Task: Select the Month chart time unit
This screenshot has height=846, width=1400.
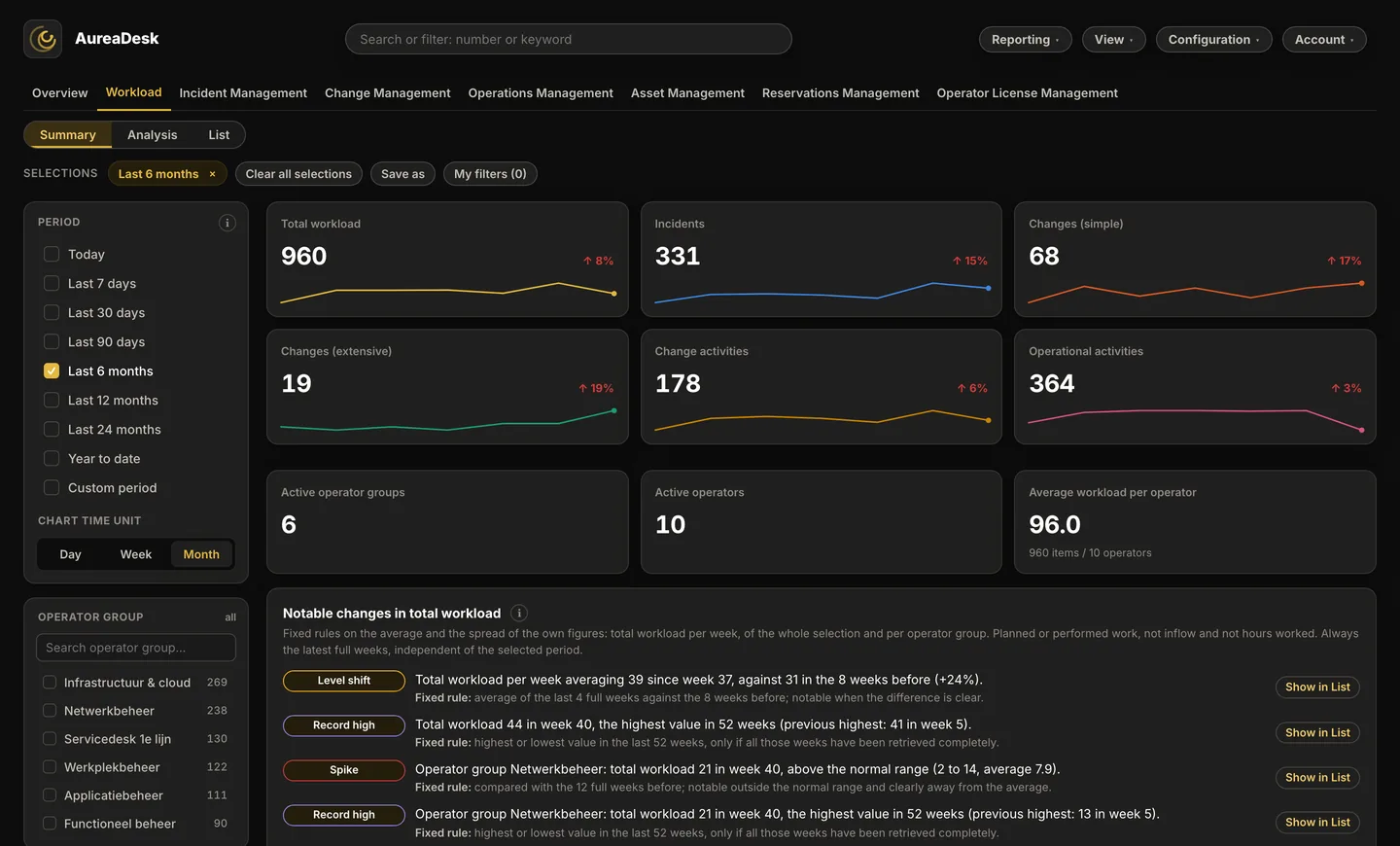Action: (x=201, y=554)
